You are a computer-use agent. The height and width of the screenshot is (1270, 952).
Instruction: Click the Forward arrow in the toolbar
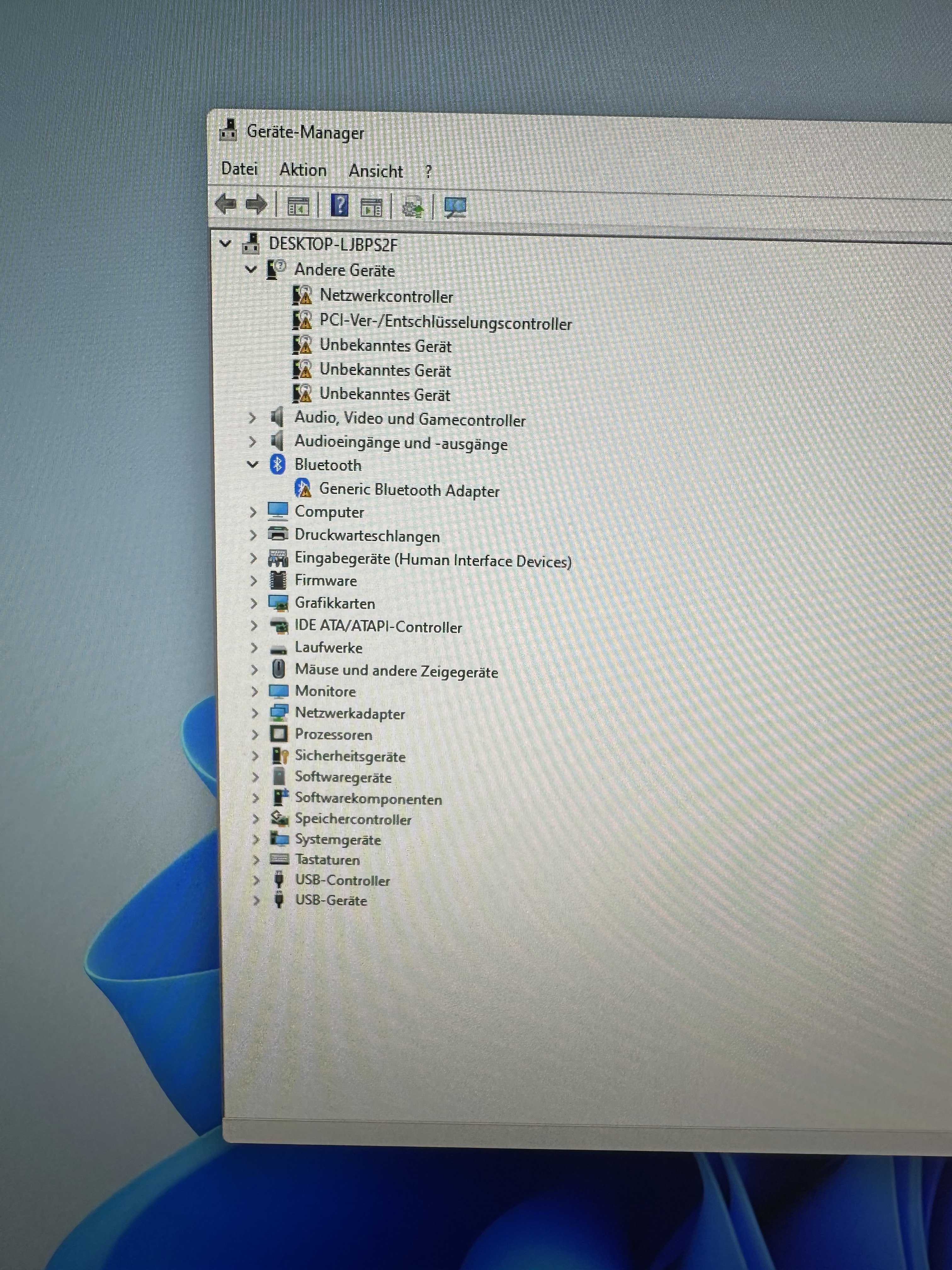pyautogui.click(x=256, y=204)
